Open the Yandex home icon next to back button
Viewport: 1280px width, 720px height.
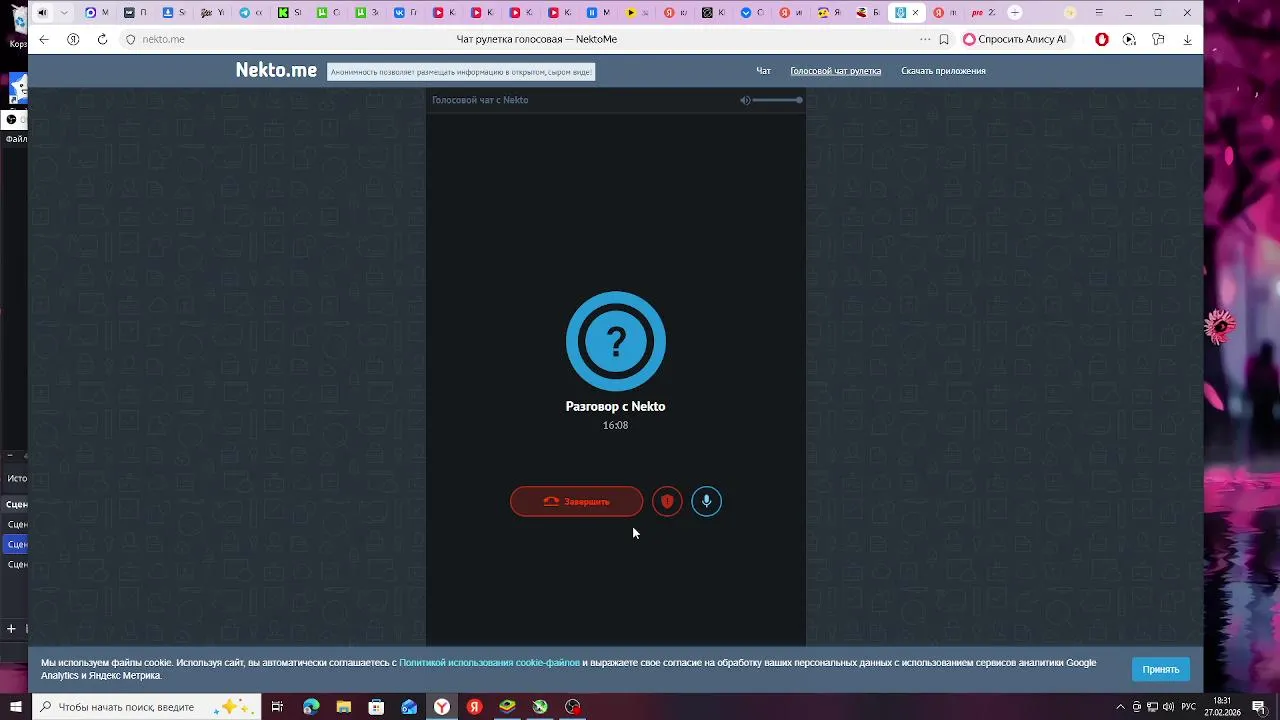[73, 39]
